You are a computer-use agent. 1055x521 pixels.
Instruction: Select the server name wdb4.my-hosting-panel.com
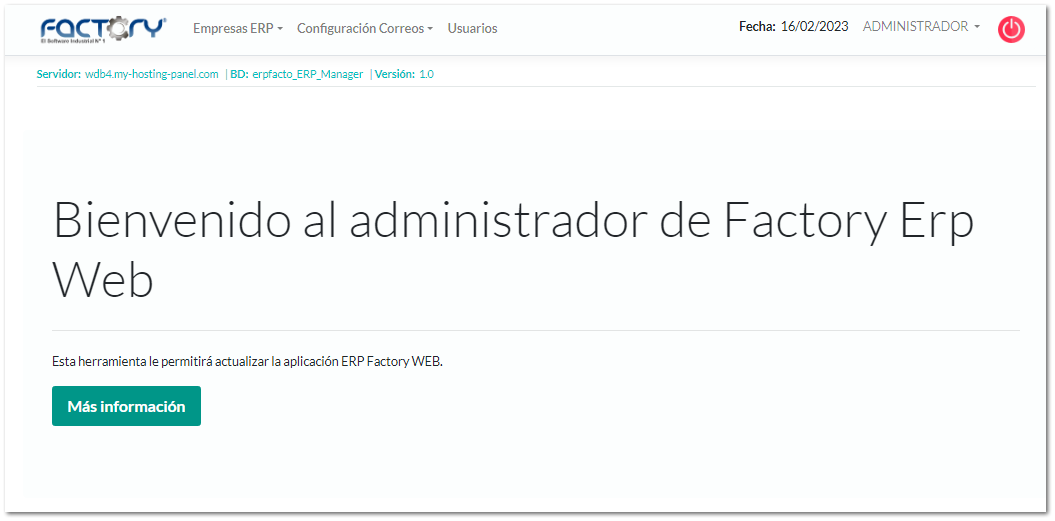(x=152, y=75)
